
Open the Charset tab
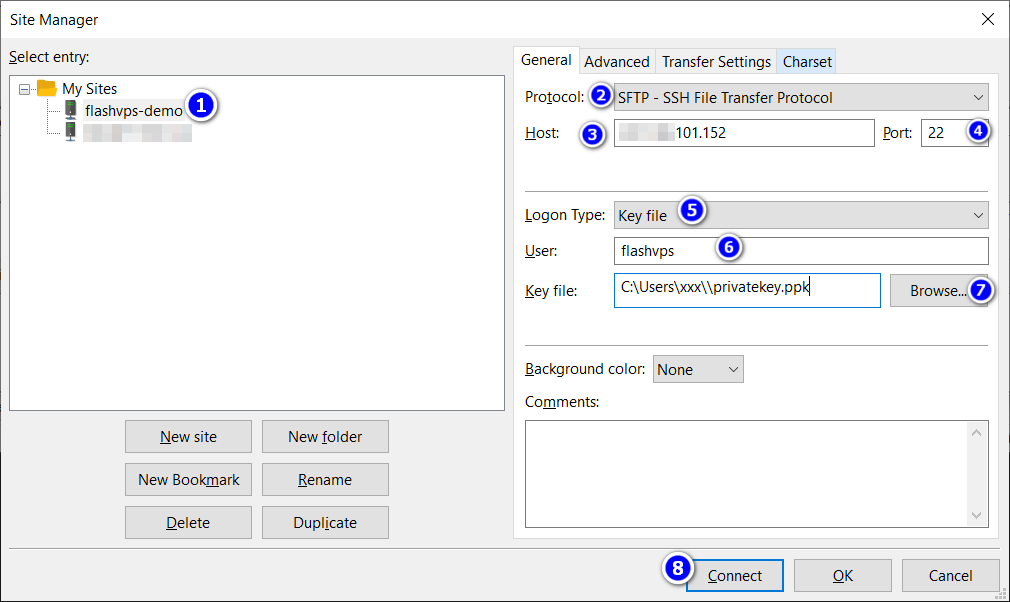(807, 62)
